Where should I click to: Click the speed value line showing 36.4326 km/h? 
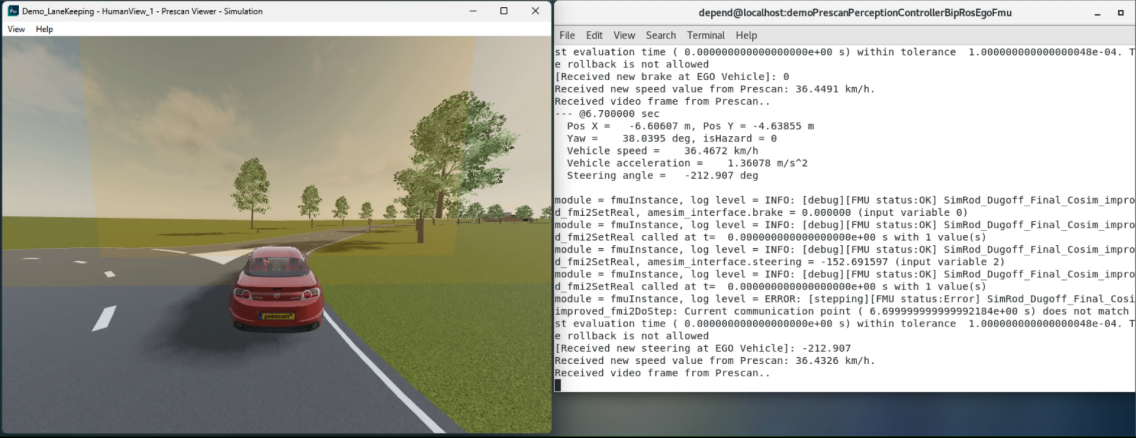coord(714,361)
